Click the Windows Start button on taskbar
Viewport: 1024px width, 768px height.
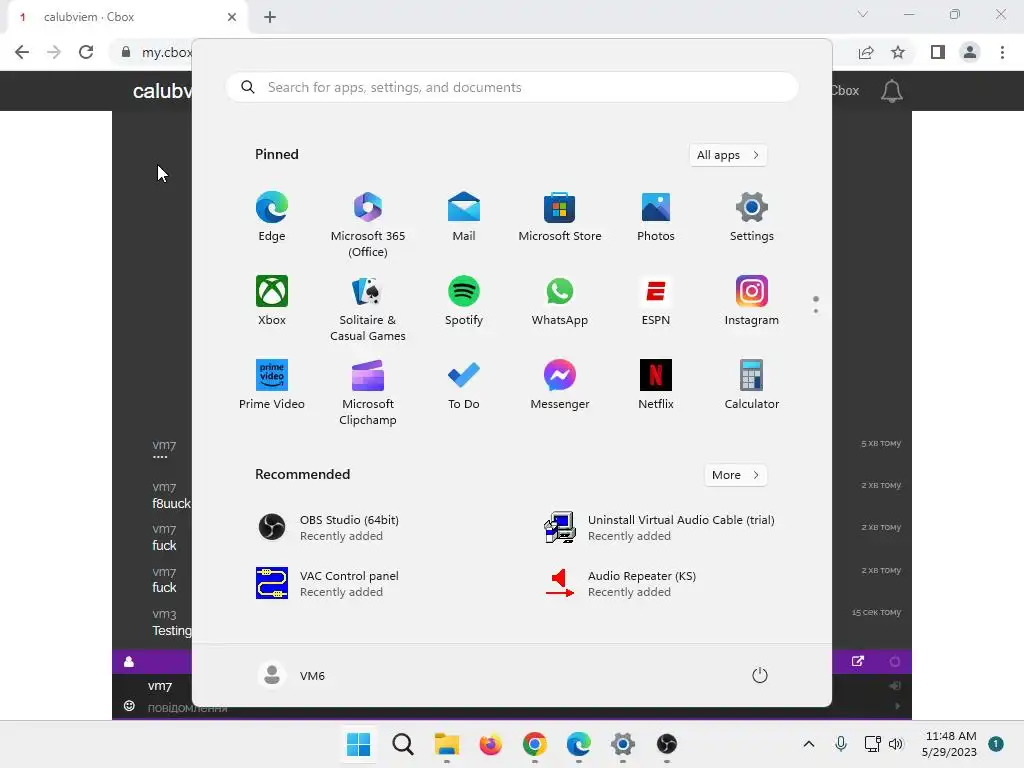pos(359,744)
